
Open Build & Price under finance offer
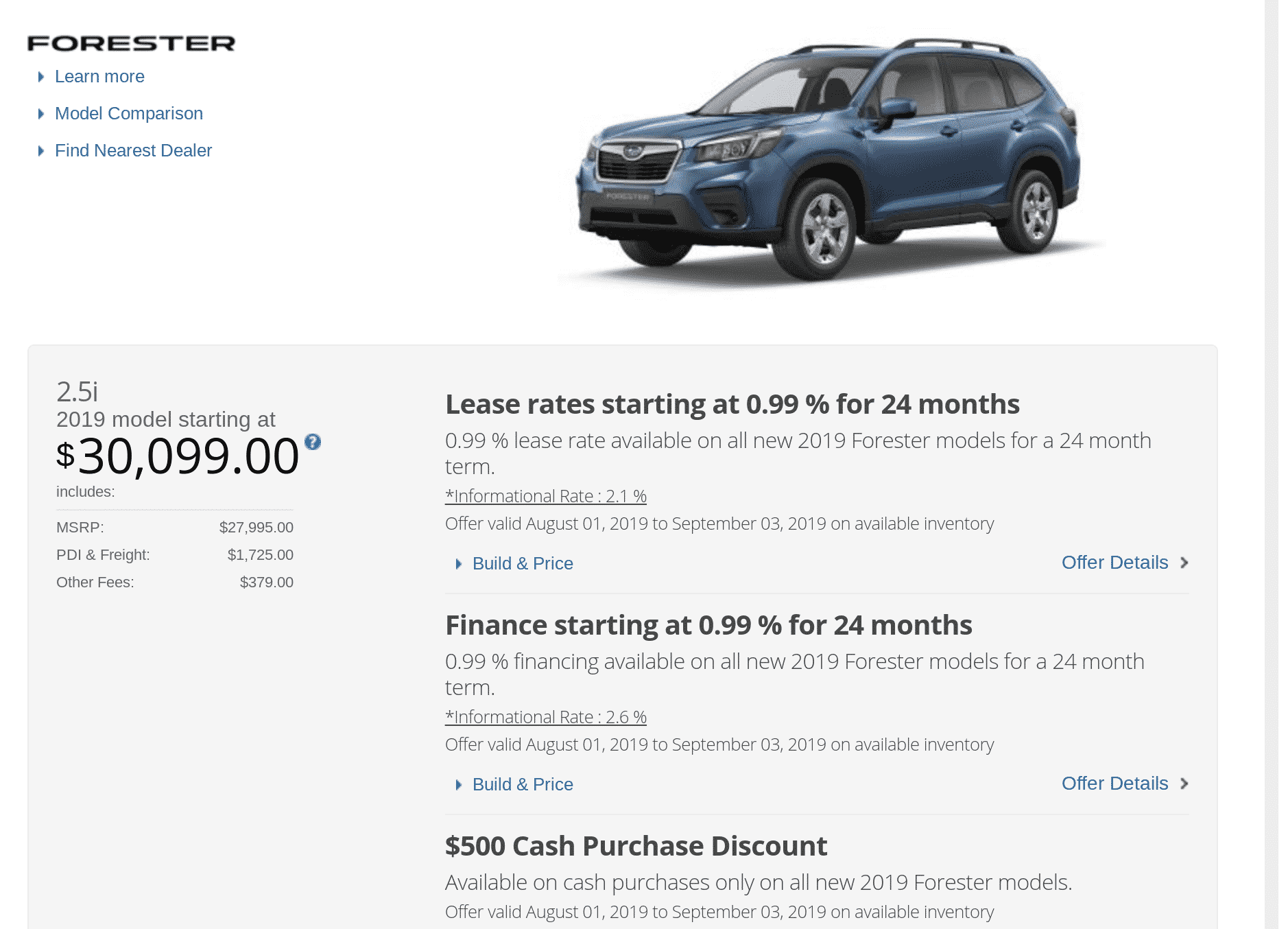[523, 785]
